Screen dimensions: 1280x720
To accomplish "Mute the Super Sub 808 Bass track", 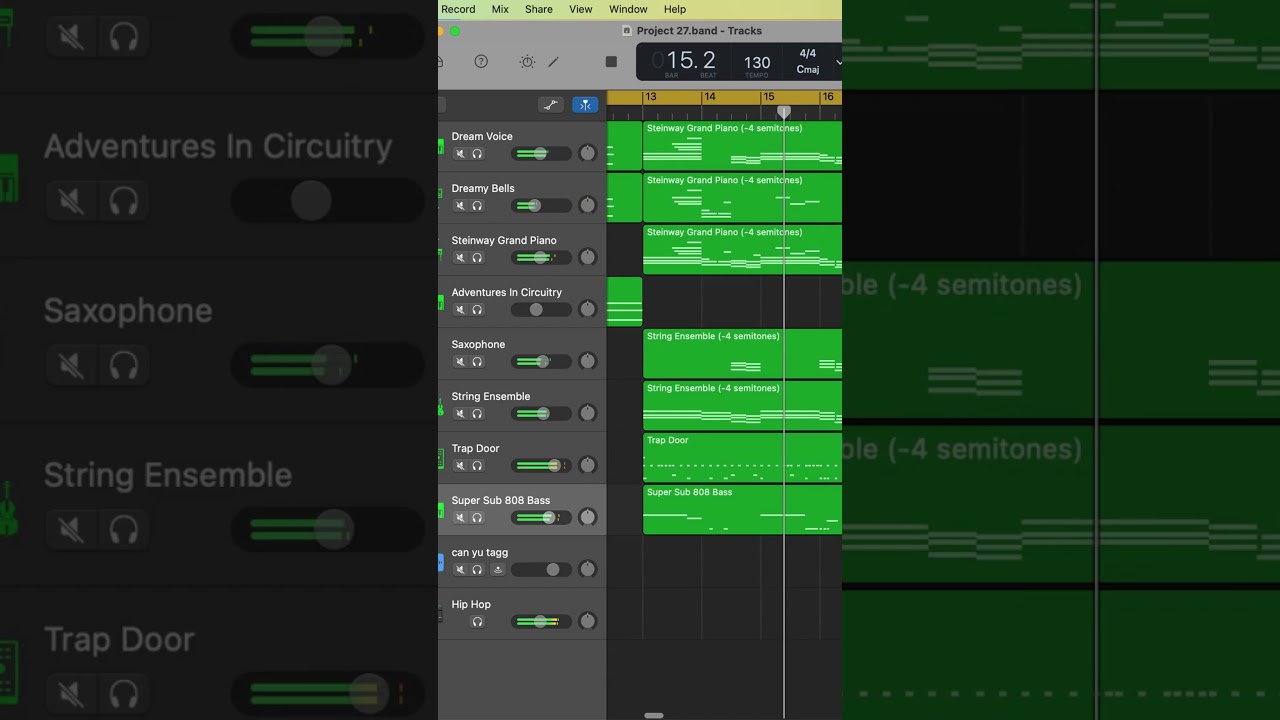I will (x=460, y=517).
